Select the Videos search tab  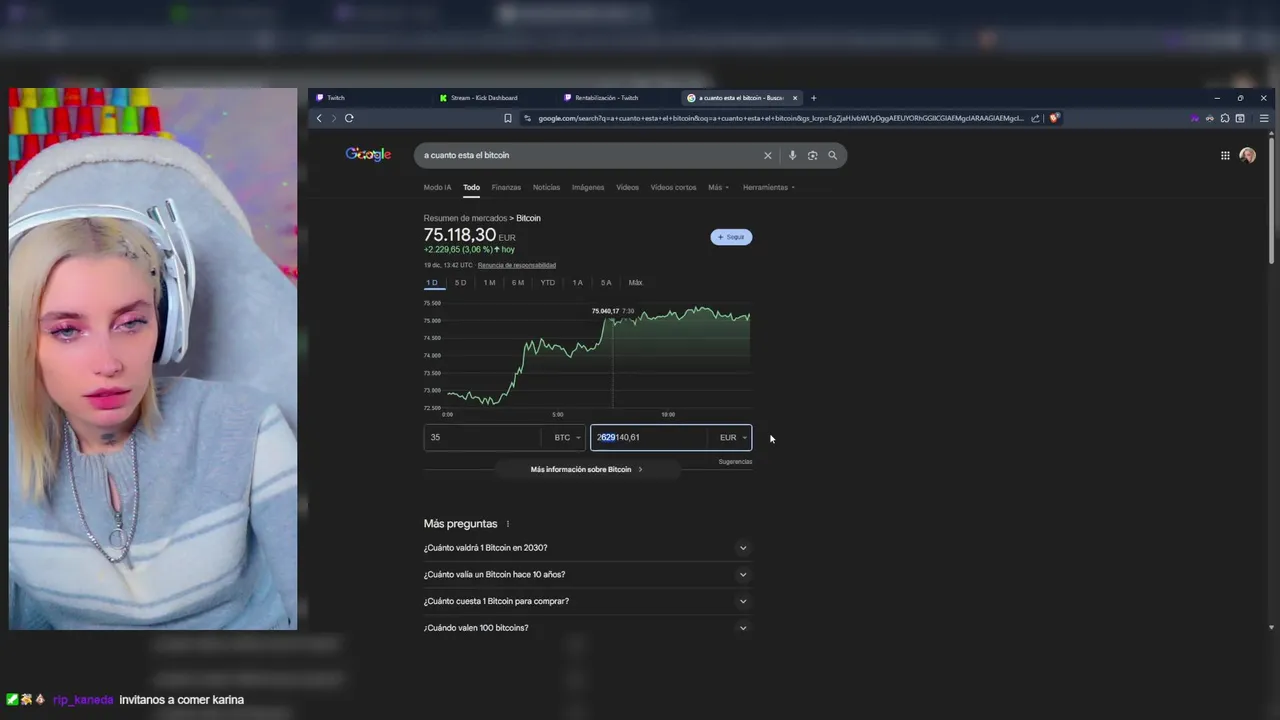point(627,187)
